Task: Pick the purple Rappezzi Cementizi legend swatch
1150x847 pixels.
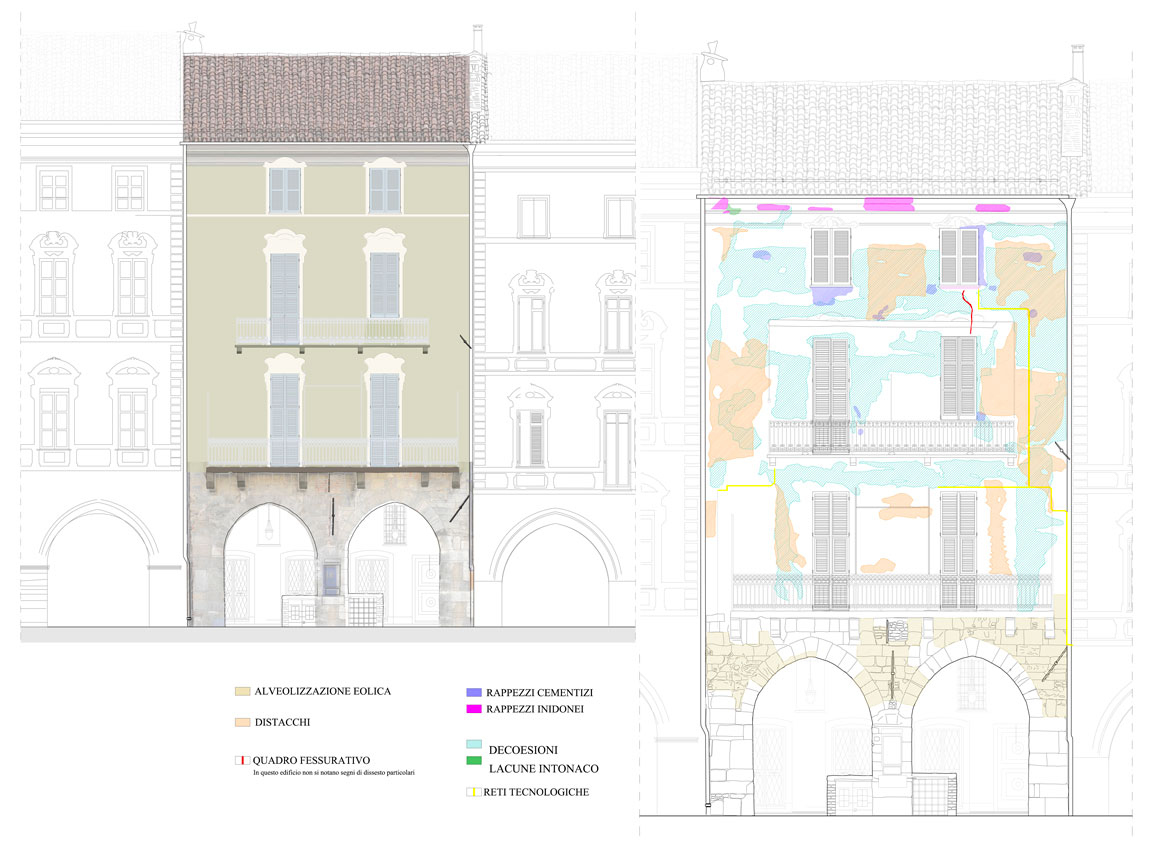Action: pos(474,692)
